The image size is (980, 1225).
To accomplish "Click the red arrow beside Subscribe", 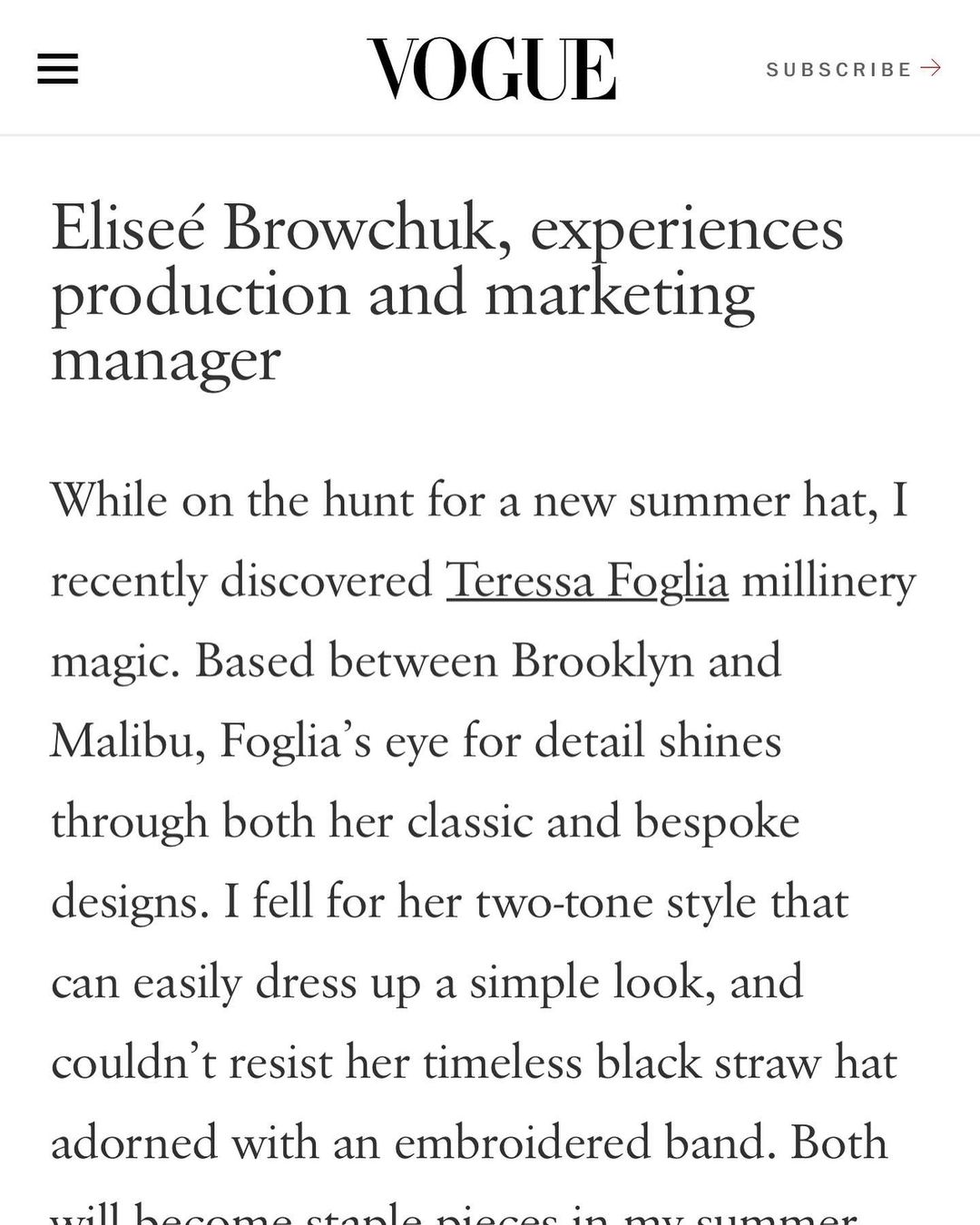I will (931, 68).
